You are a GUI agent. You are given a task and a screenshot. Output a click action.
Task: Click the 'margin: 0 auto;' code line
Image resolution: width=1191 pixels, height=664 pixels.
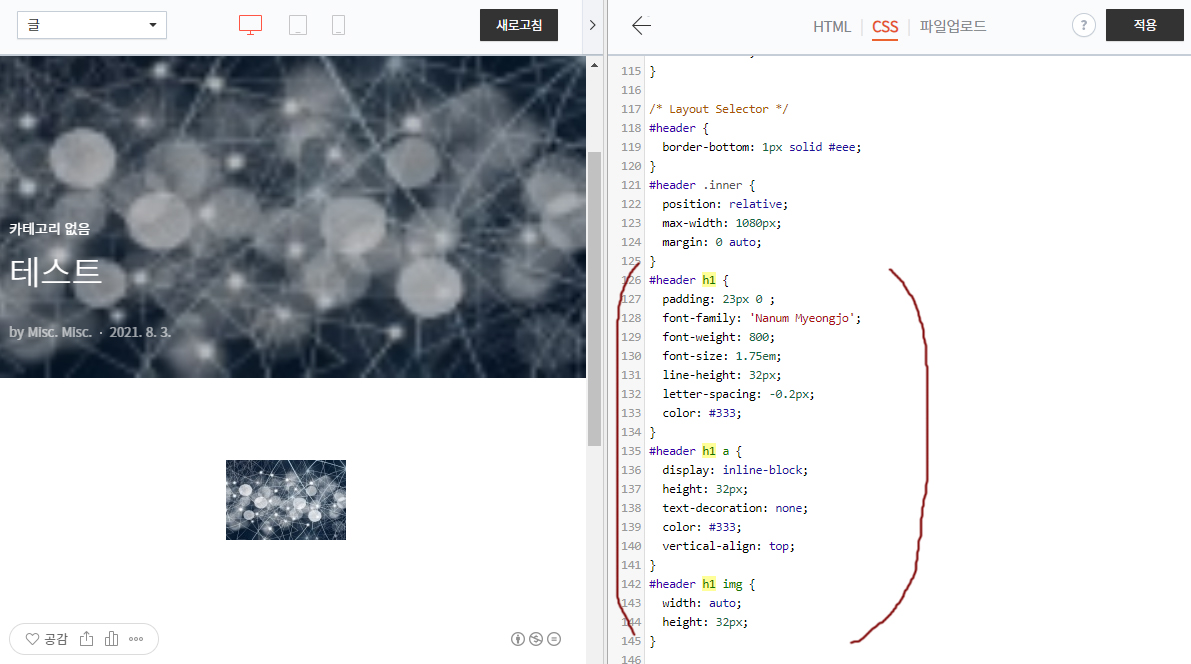[x=711, y=242]
